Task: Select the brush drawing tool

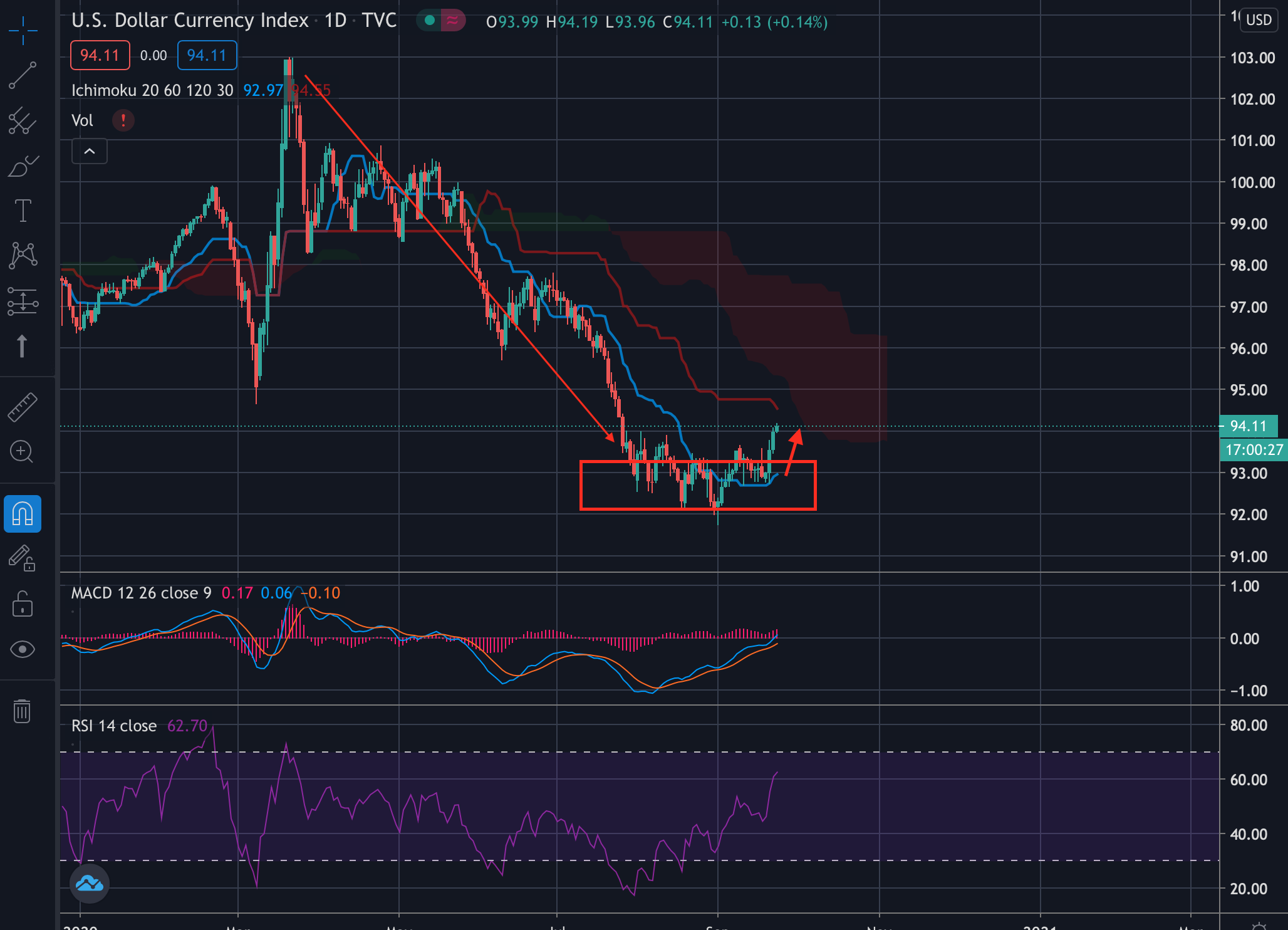Action: [x=23, y=166]
